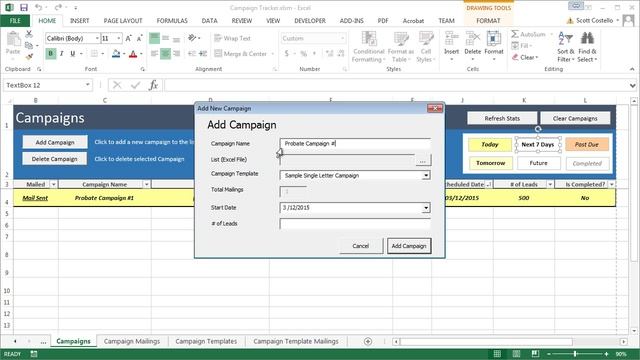Toggle Underline formatting

click(x=73, y=53)
